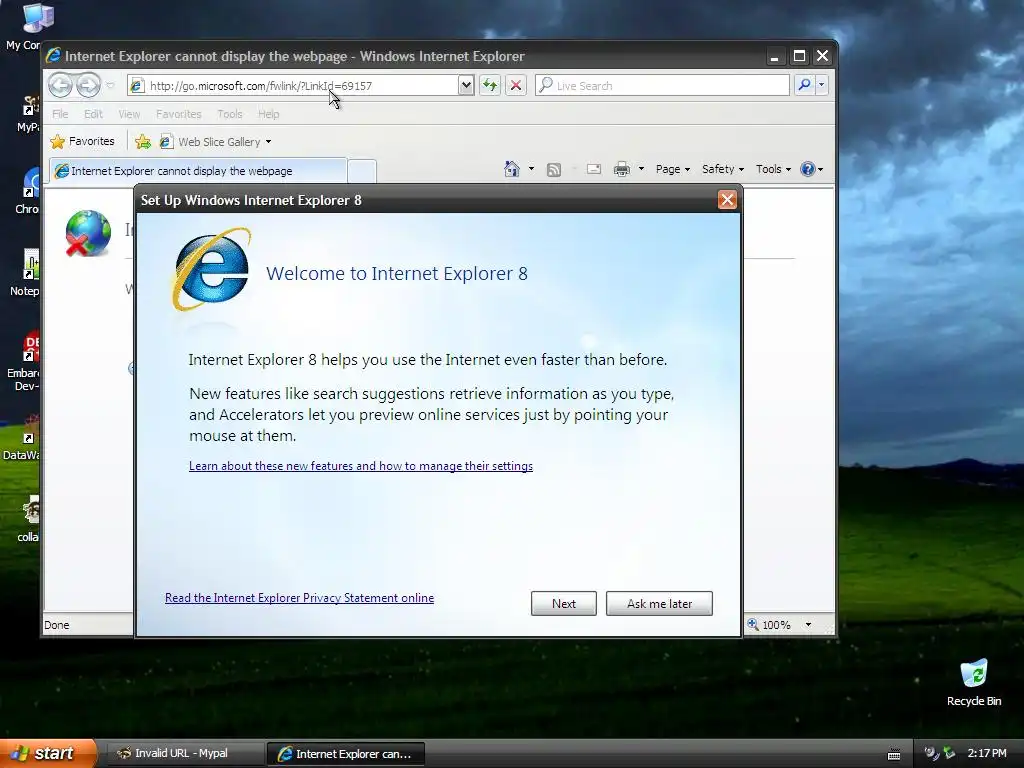Click the on-screen keyboard tray icon

pyautogui.click(x=894, y=754)
